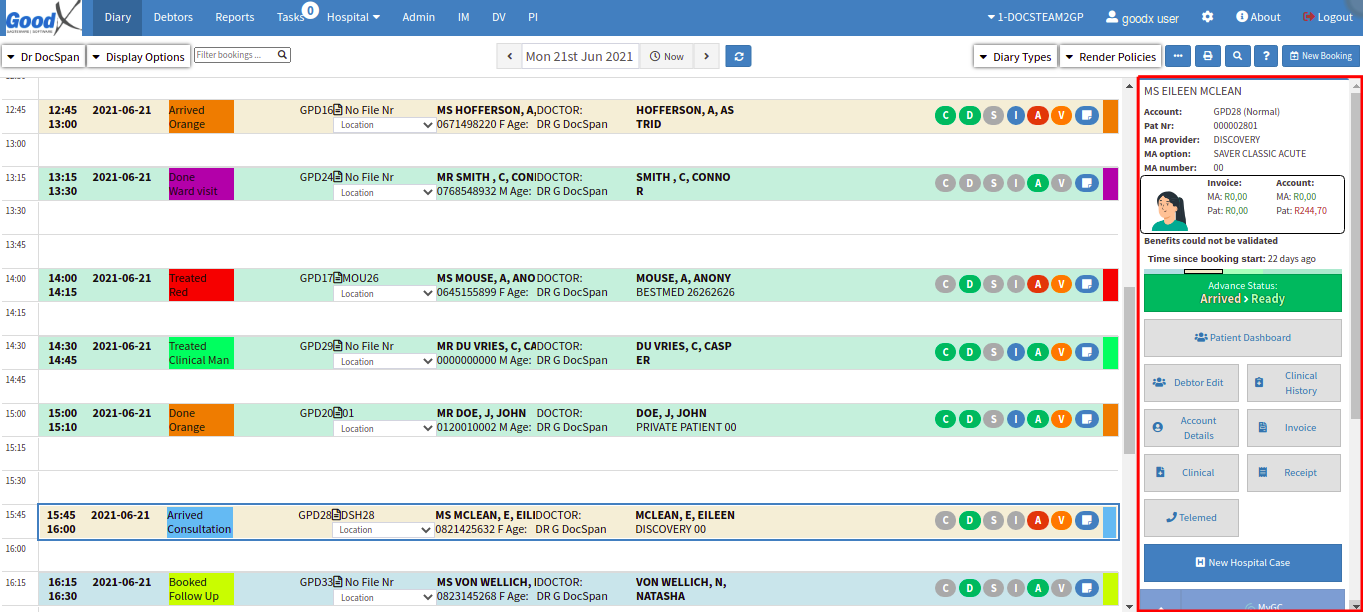Screen dimensions: 1363x612
Task: Open the search magnifier button in toolbar
Action: [1238, 57]
